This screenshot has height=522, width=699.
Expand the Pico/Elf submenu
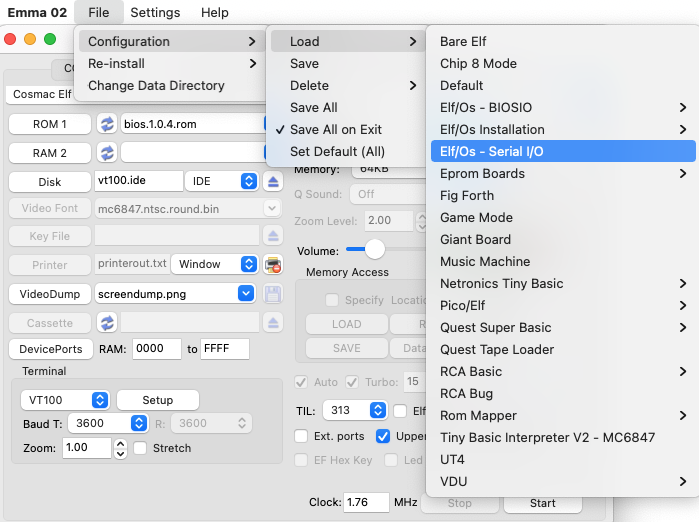click(x=563, y=305)
